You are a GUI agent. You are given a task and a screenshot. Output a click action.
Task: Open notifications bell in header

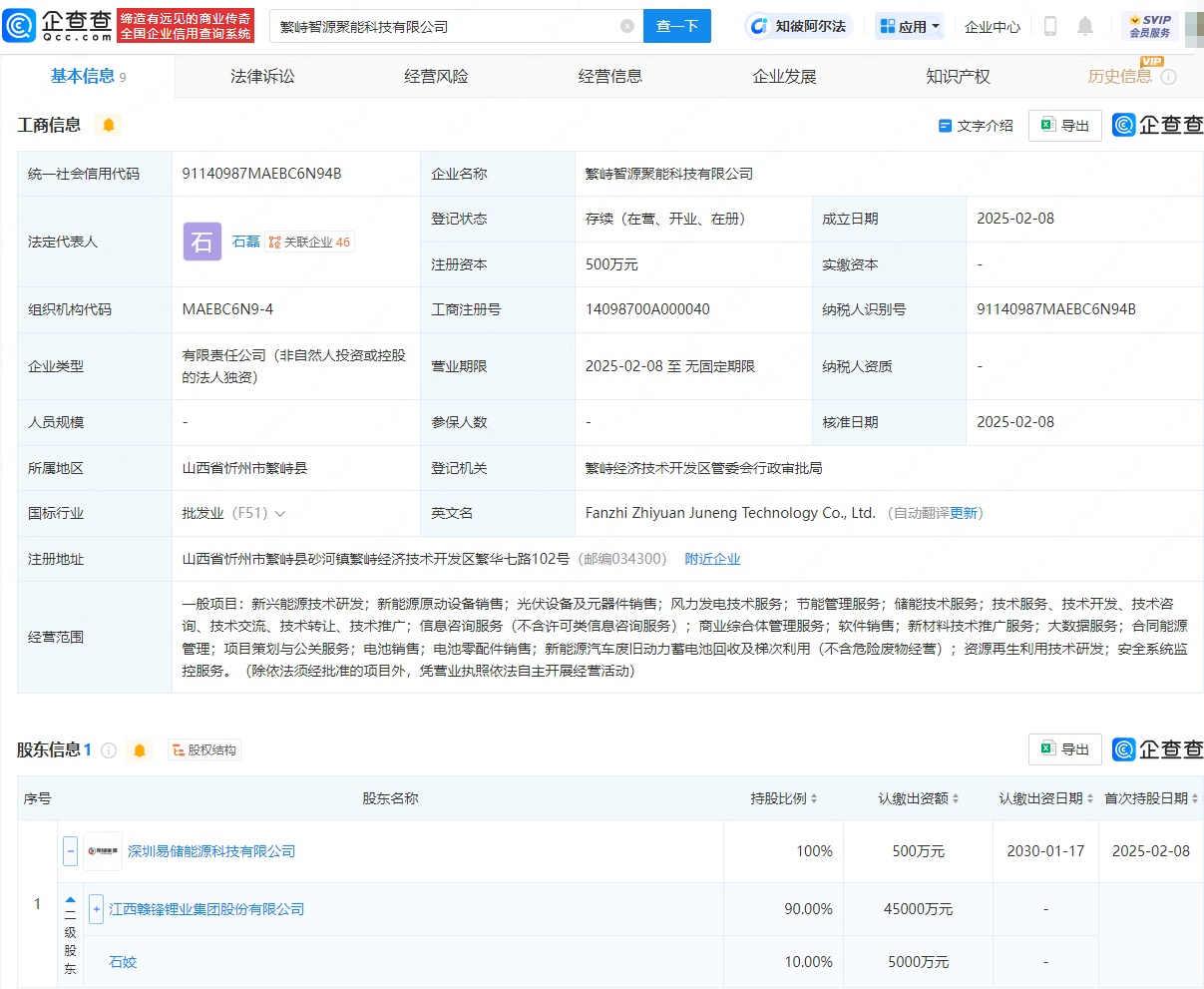1085,26
